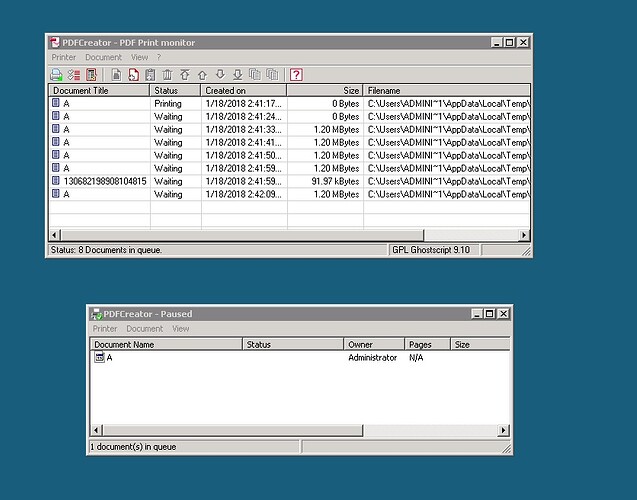Click the move down arrow icon
The image size is (637, 500).
(220, 74)
